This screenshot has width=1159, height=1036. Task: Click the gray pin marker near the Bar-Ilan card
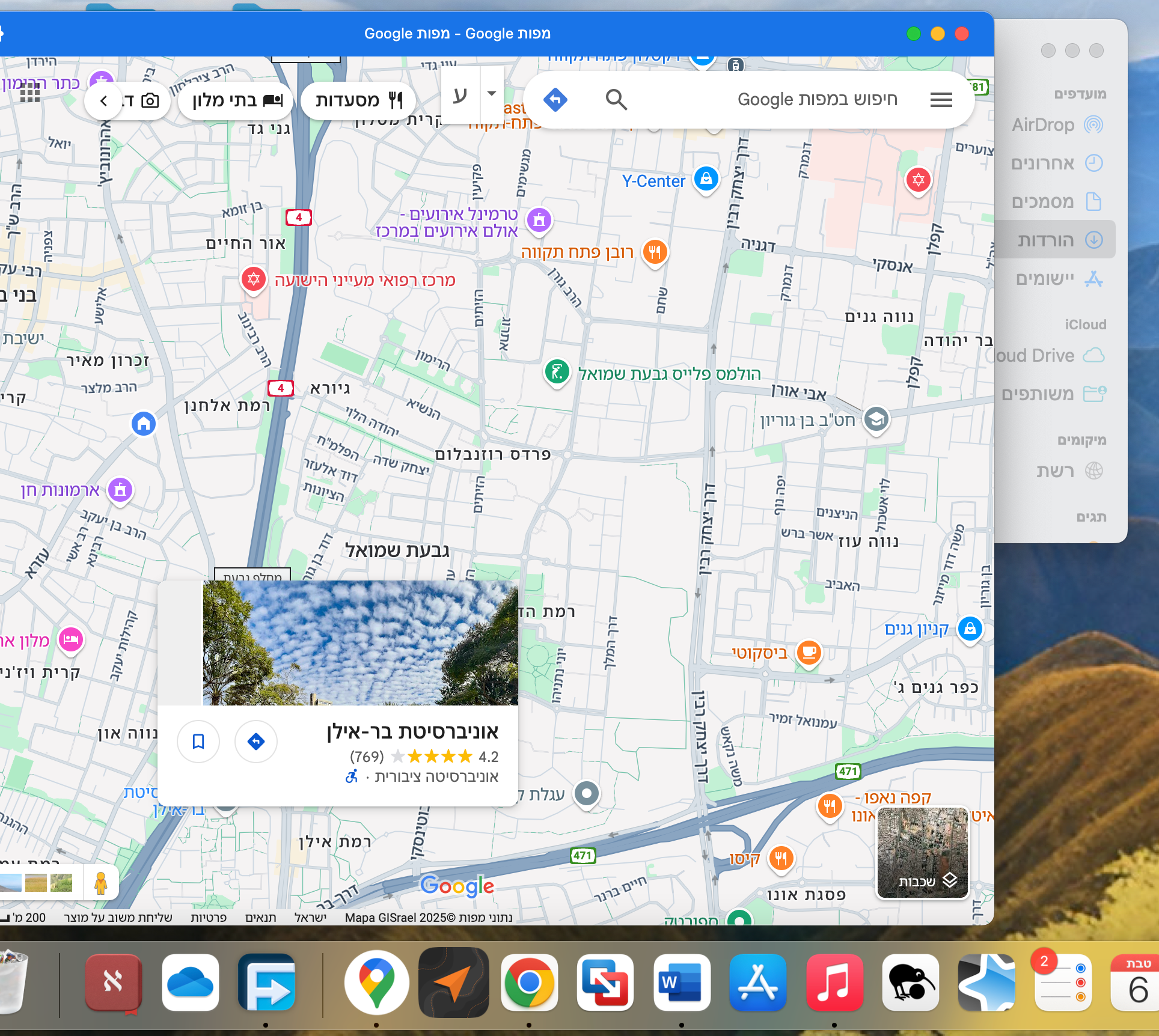(x=587, y=794)
